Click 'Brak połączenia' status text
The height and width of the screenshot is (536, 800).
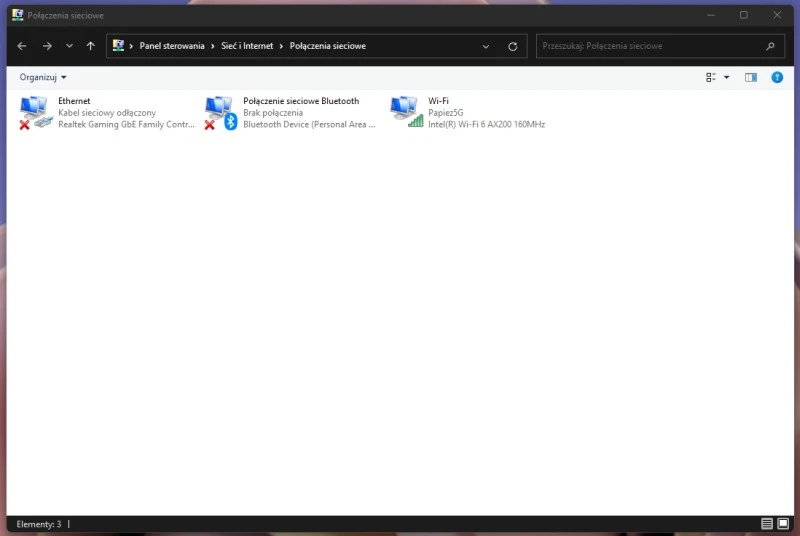point(273,113)
